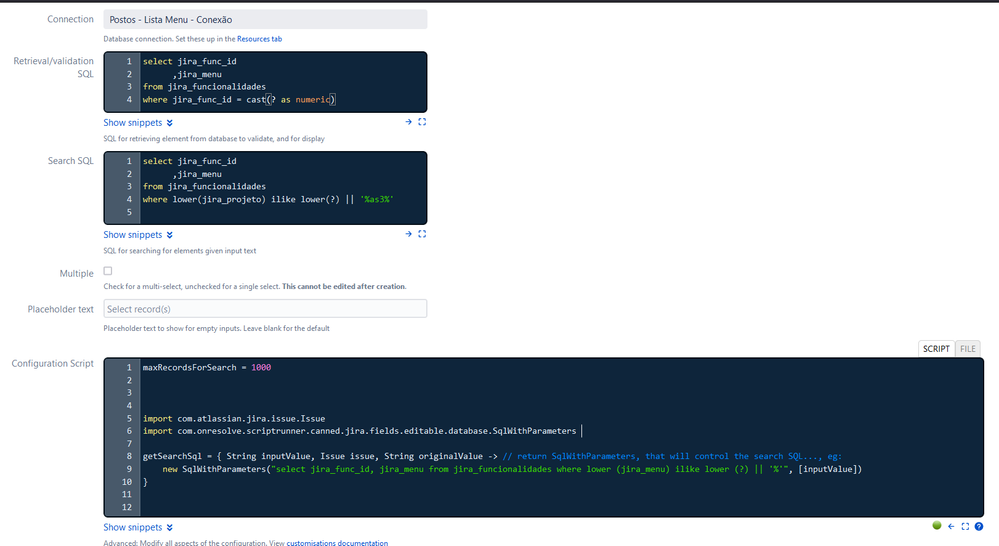
Task: Click the 'where lower(jira_projeto) ilike' line in Search SQL
Action: [x=268, y=199]
